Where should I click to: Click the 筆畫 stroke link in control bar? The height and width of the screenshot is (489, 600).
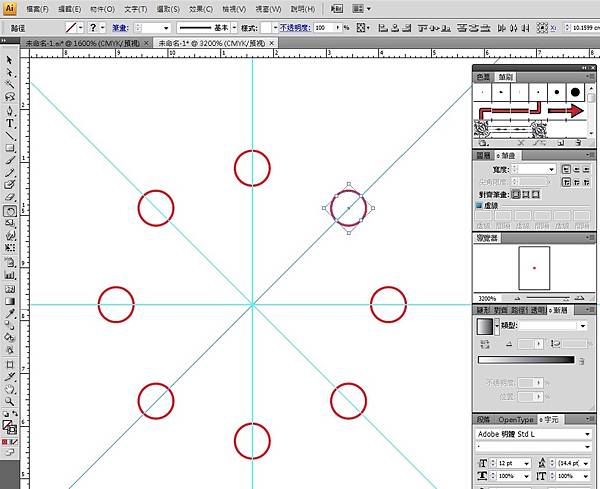pyautogui.click(x=120, y=28)
